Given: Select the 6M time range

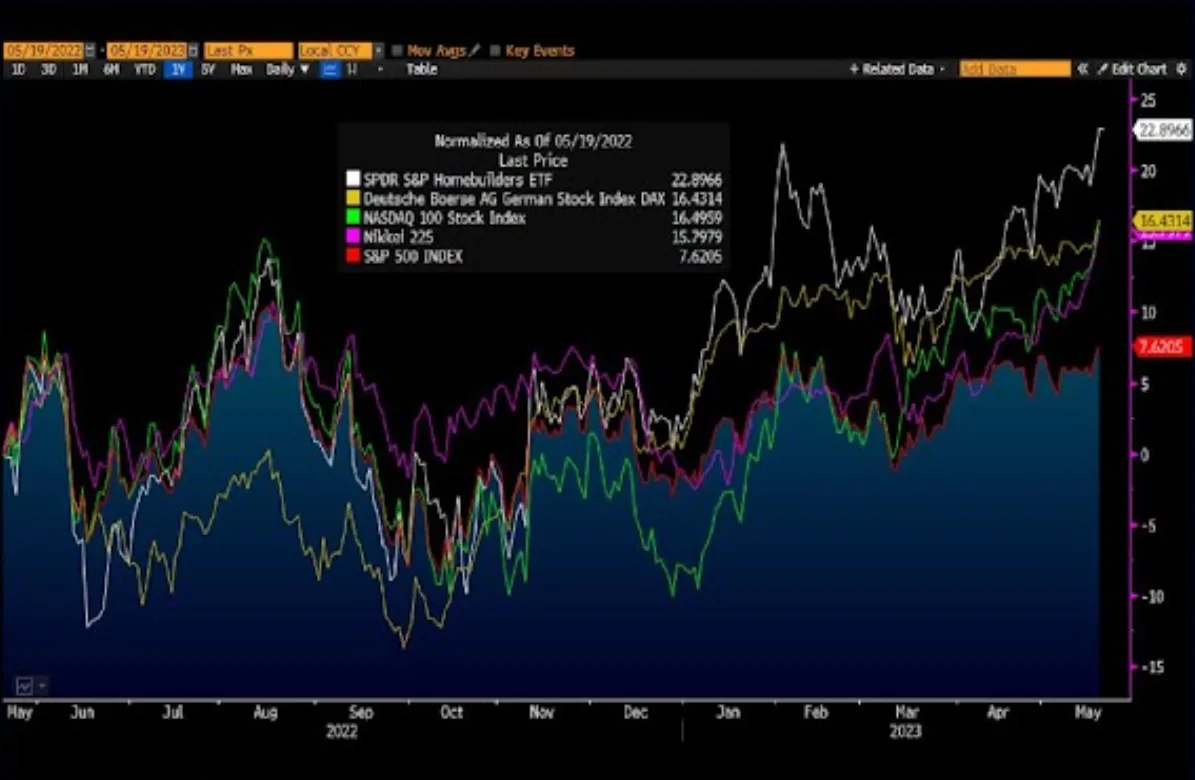Looking at the screenshot, I should click(x=111, y=69).
